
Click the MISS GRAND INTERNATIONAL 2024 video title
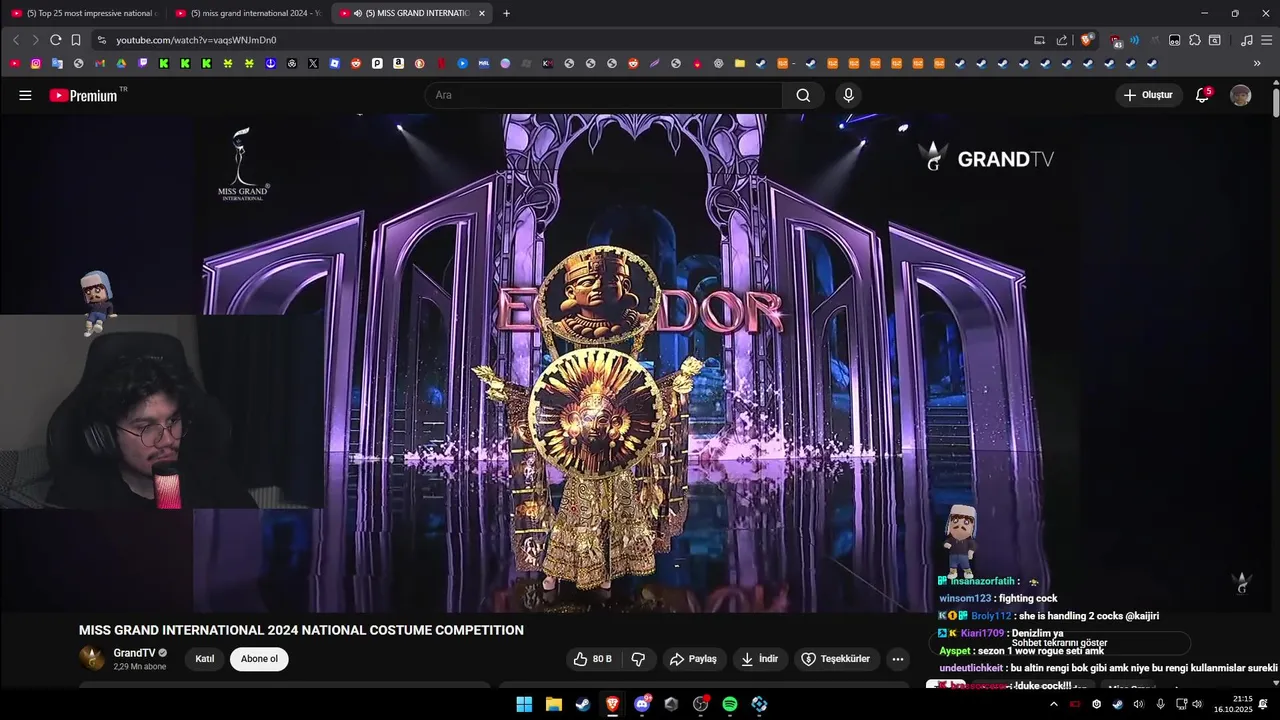(x=301, y=630)
